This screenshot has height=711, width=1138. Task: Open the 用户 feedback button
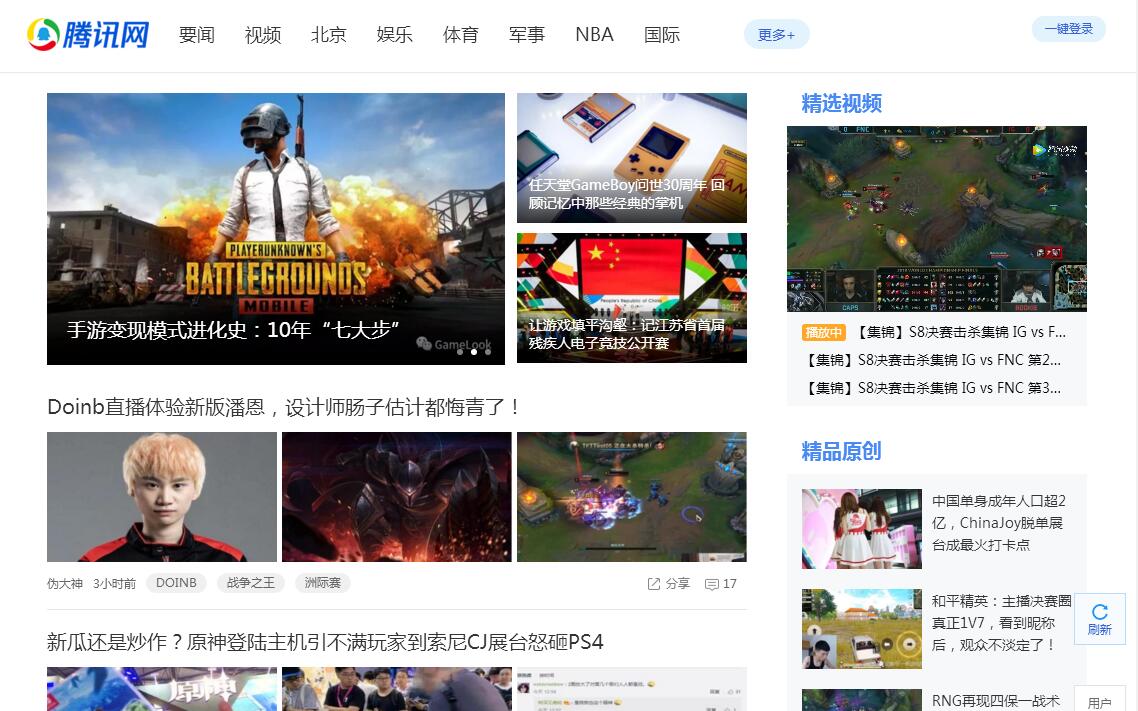(1099, 702)
